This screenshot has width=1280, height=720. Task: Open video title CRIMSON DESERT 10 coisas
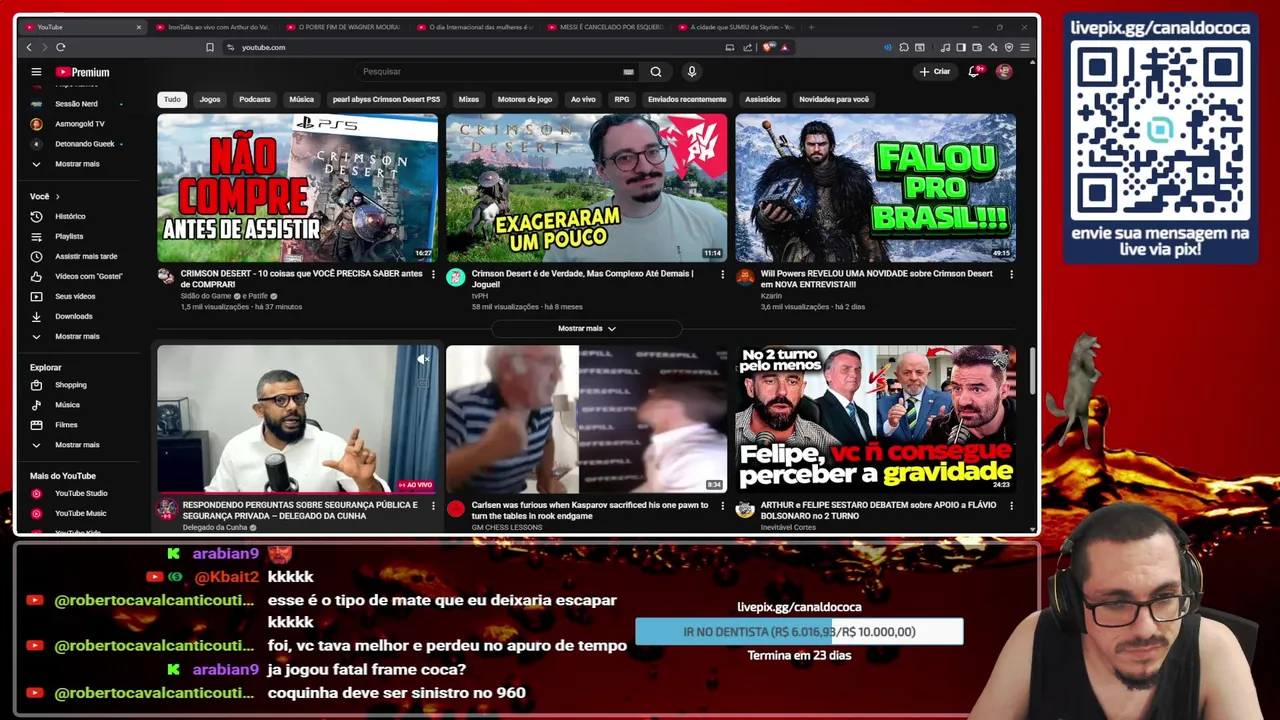pyautogui.click(x=301, y=279)
